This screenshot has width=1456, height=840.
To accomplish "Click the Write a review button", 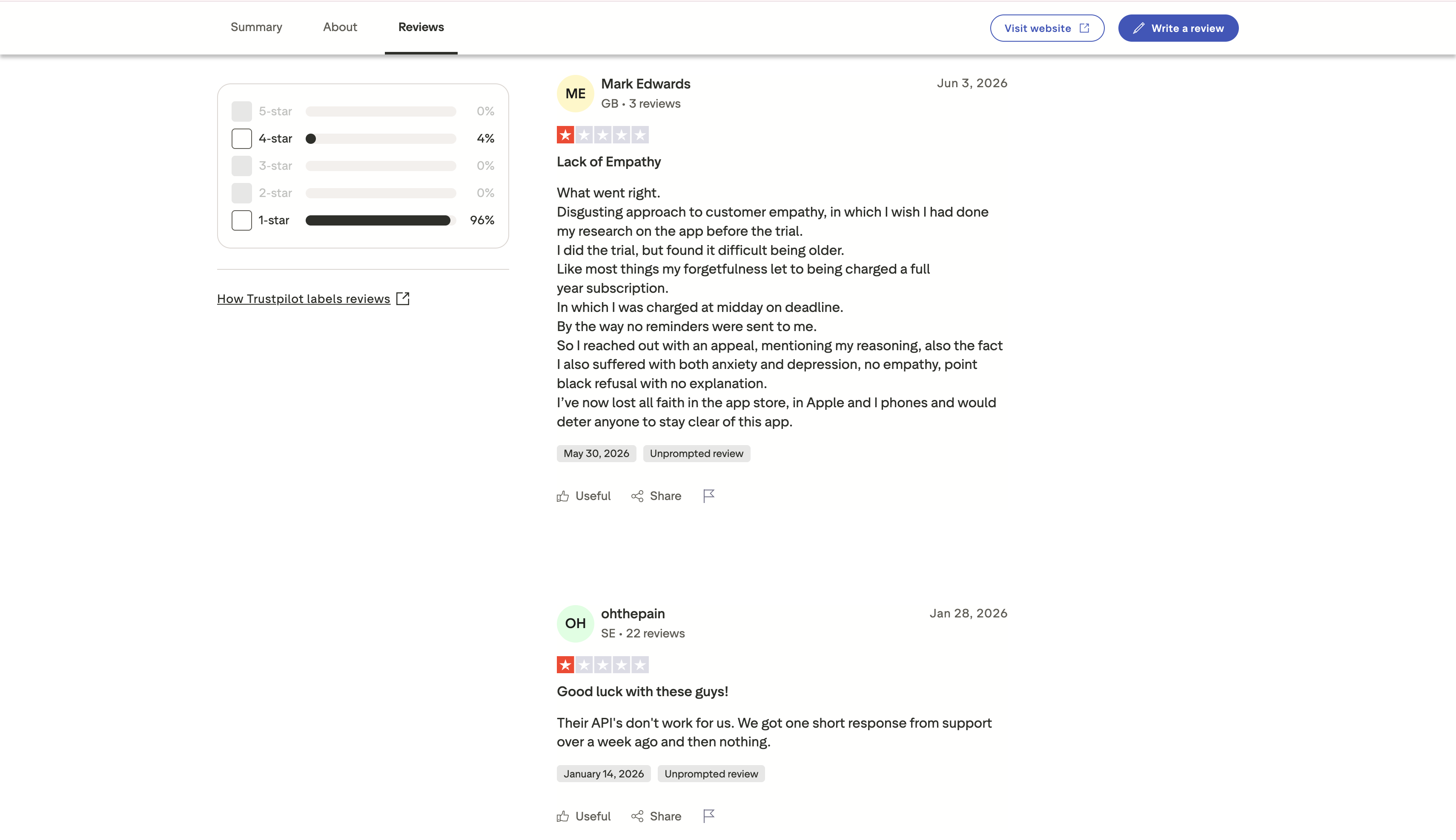I will pos(1178,28).
